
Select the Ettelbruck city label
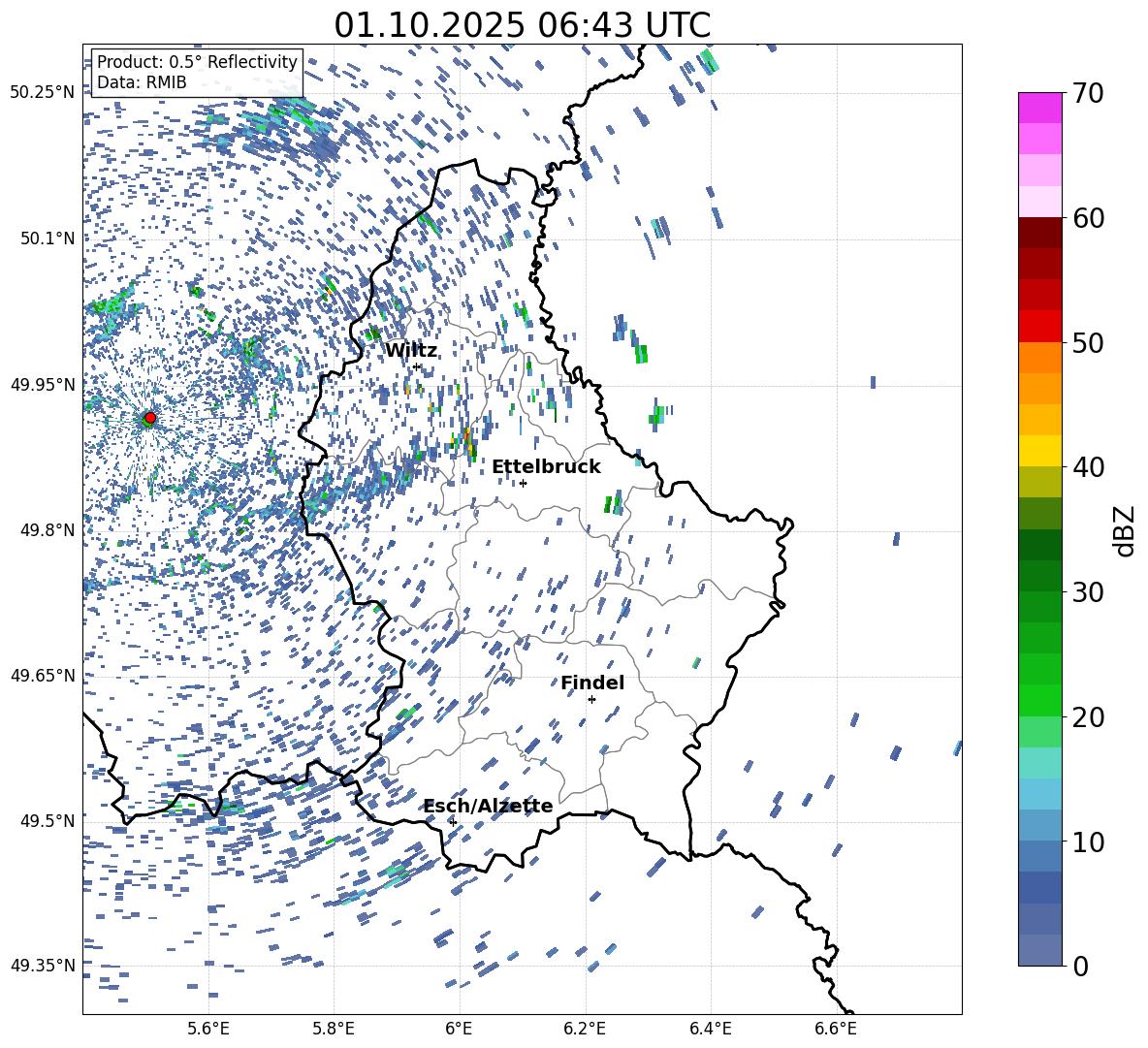(x=546, y=466)
